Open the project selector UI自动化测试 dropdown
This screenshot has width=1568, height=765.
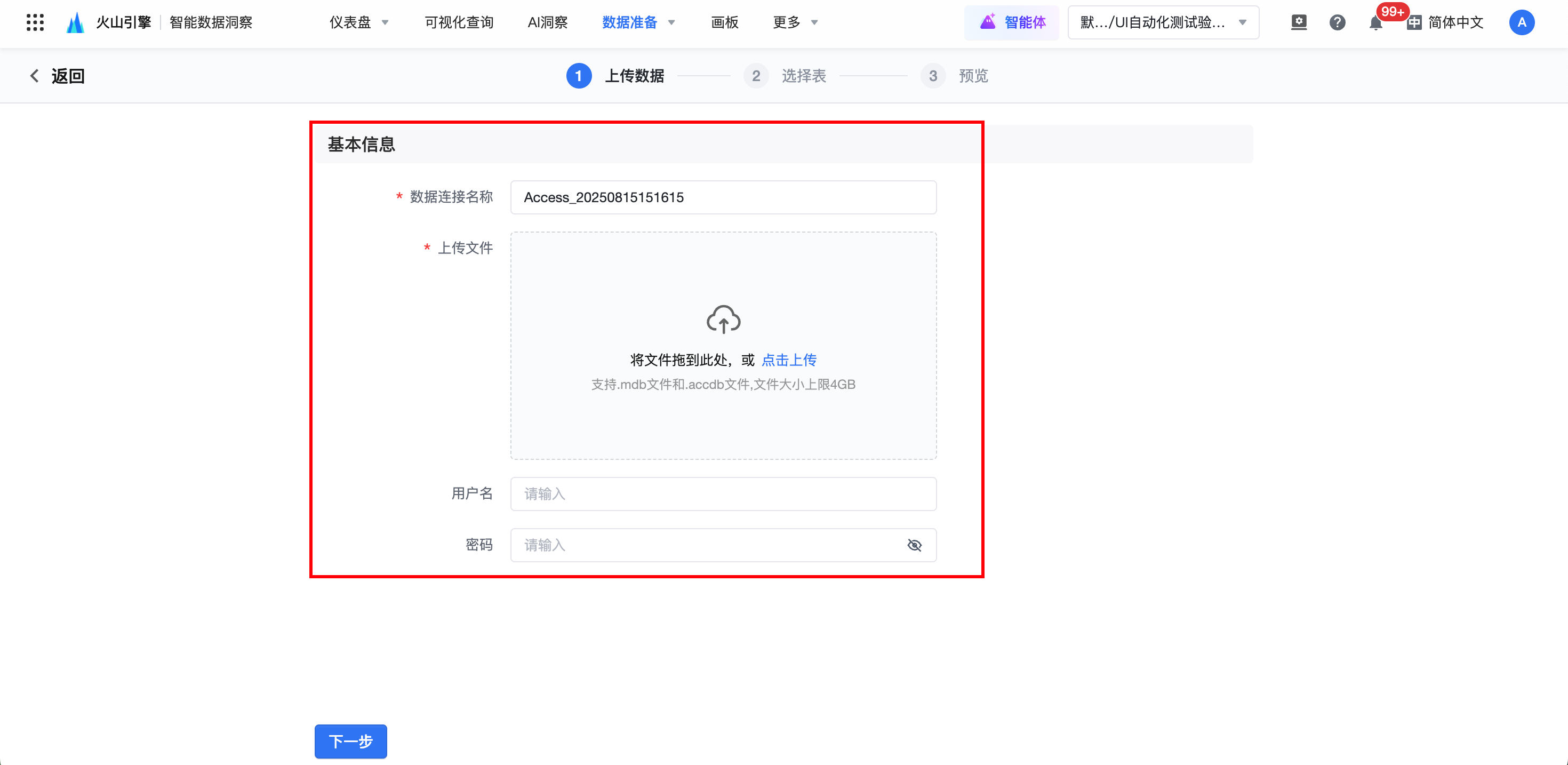[1163, 22]
